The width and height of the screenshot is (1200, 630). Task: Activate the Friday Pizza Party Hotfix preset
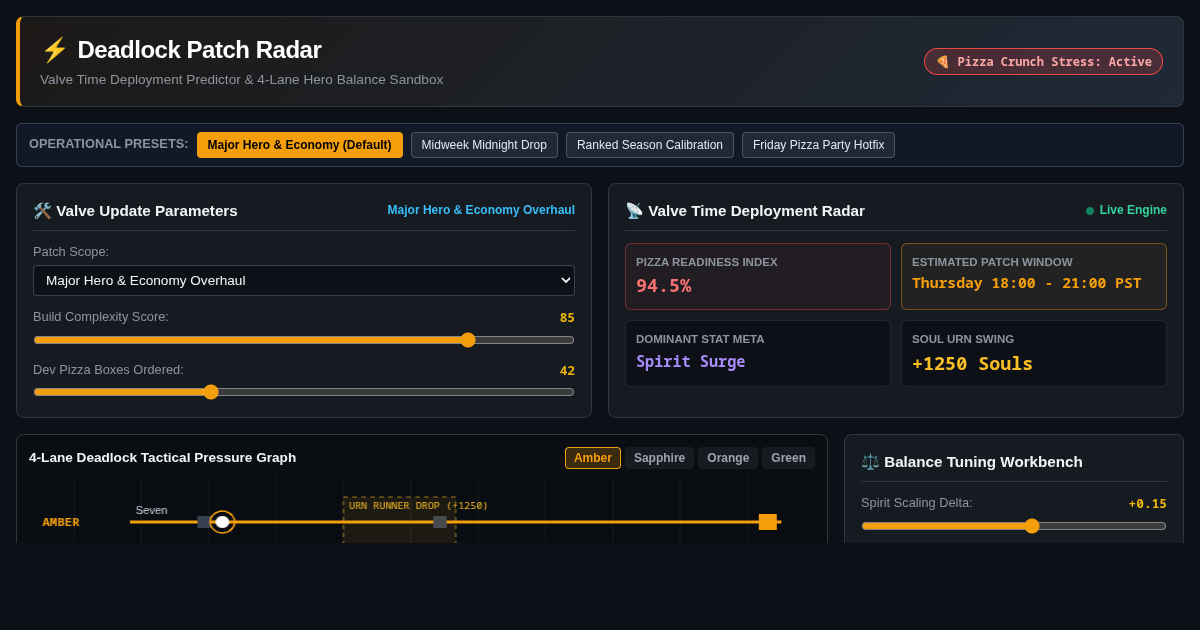tap(818, 145)
